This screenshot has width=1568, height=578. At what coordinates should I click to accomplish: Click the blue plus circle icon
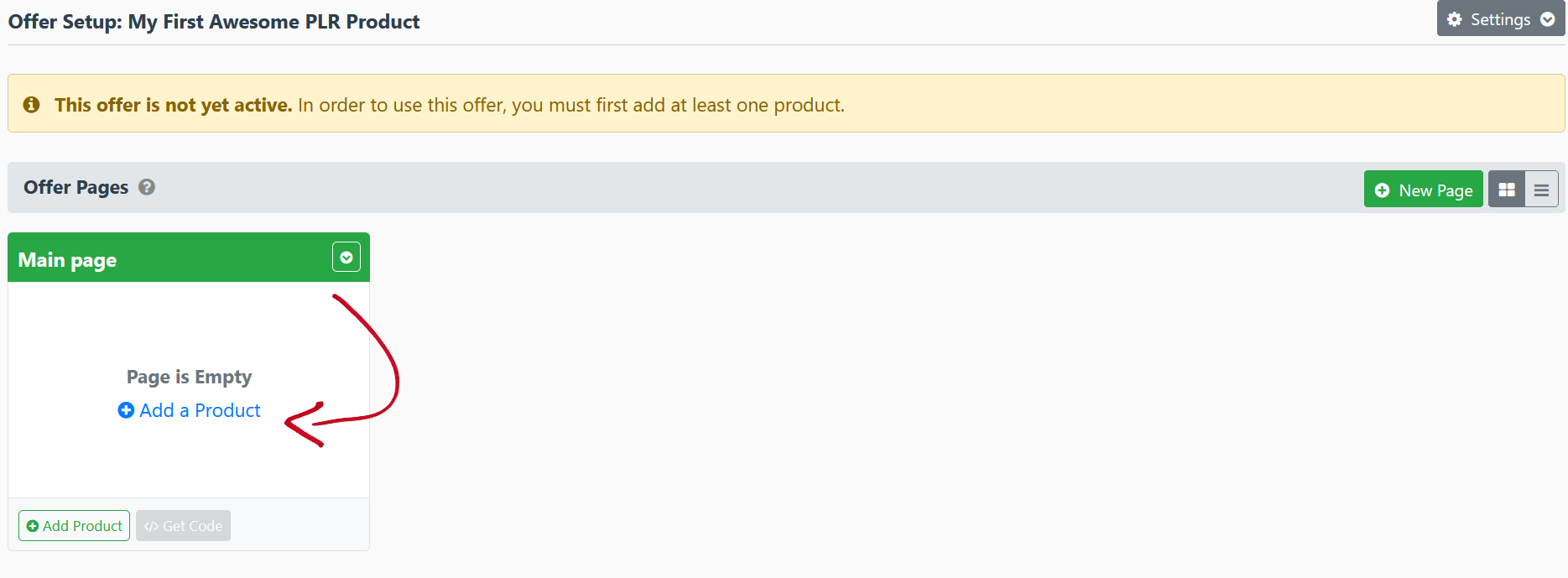[126, 410]
